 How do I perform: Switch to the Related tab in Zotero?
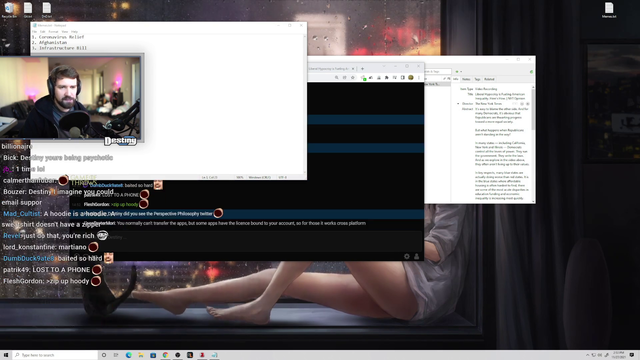(x=489, y=79)
